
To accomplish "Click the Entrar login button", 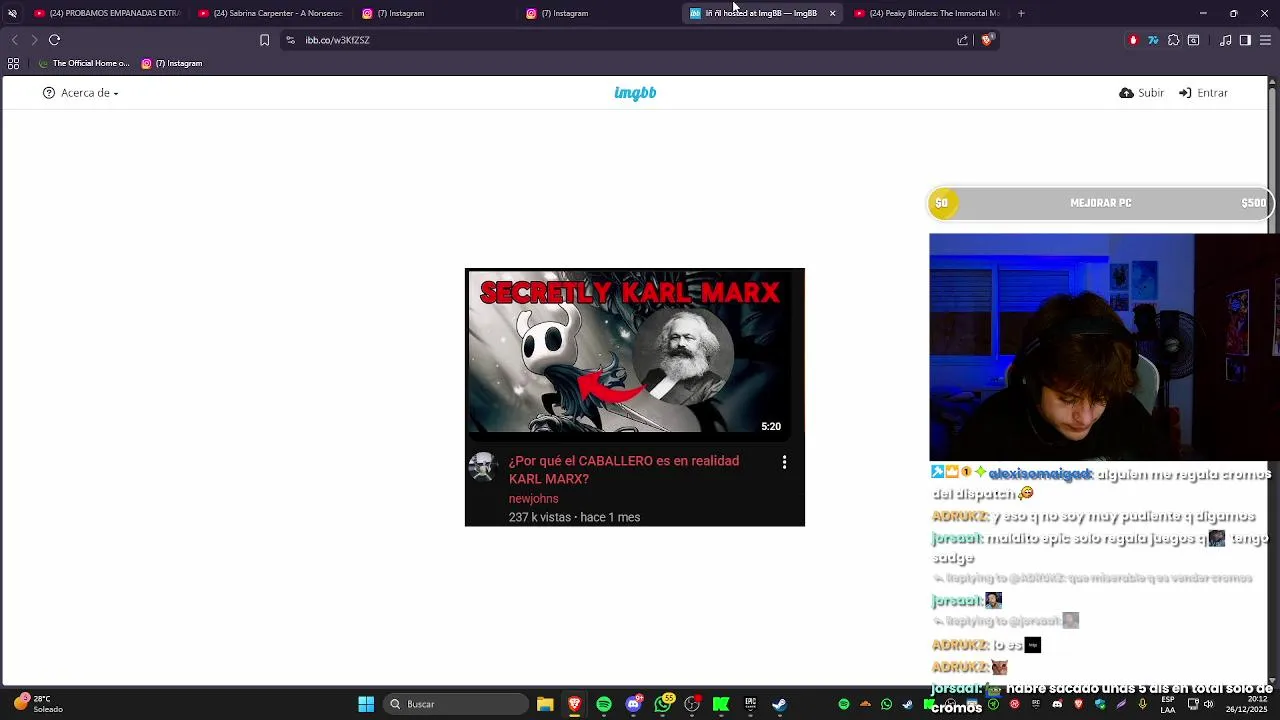I will coord(1203,93).
